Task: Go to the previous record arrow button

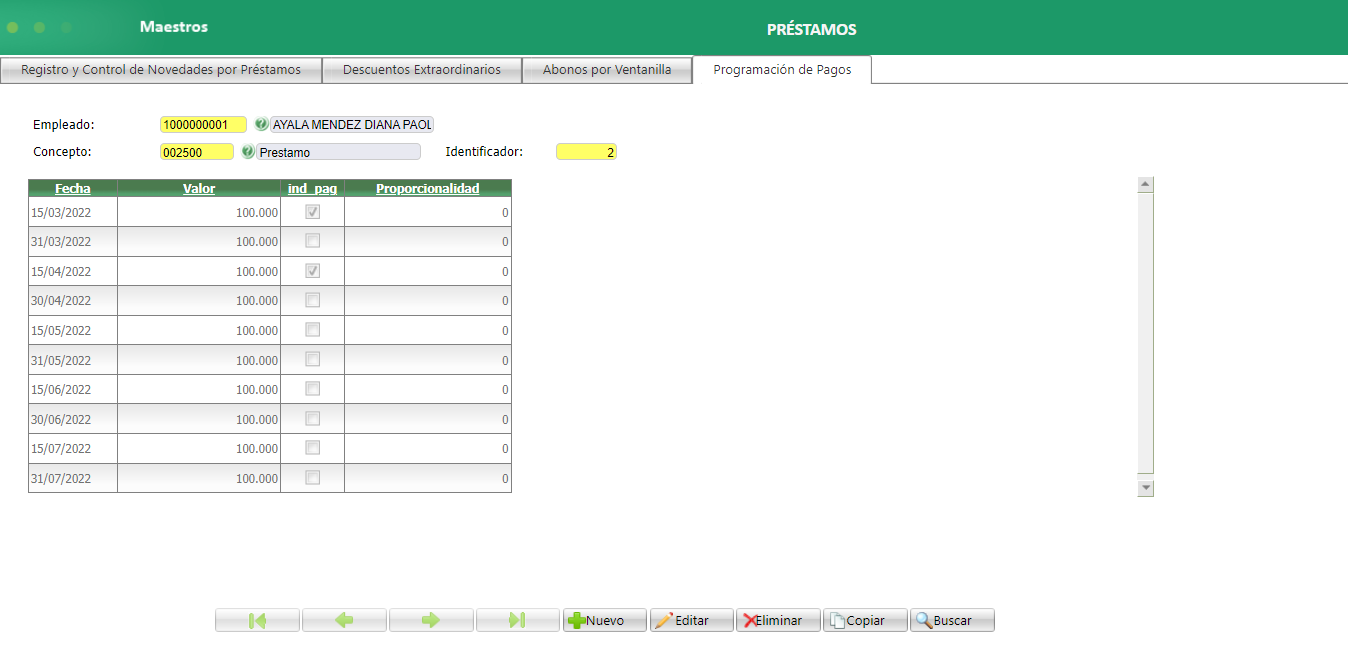Action: coord(344,620)
